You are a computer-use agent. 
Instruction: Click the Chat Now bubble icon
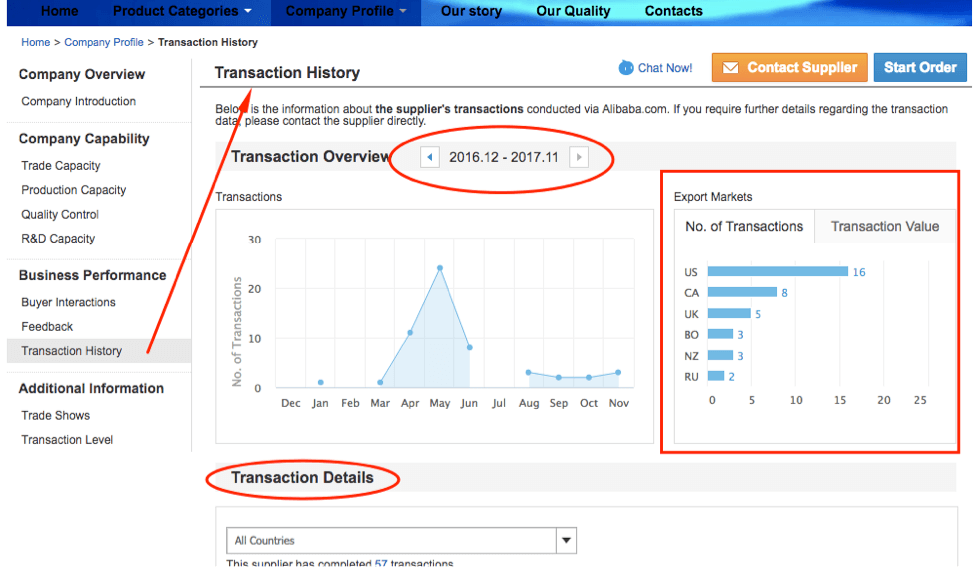coord(626,68)
